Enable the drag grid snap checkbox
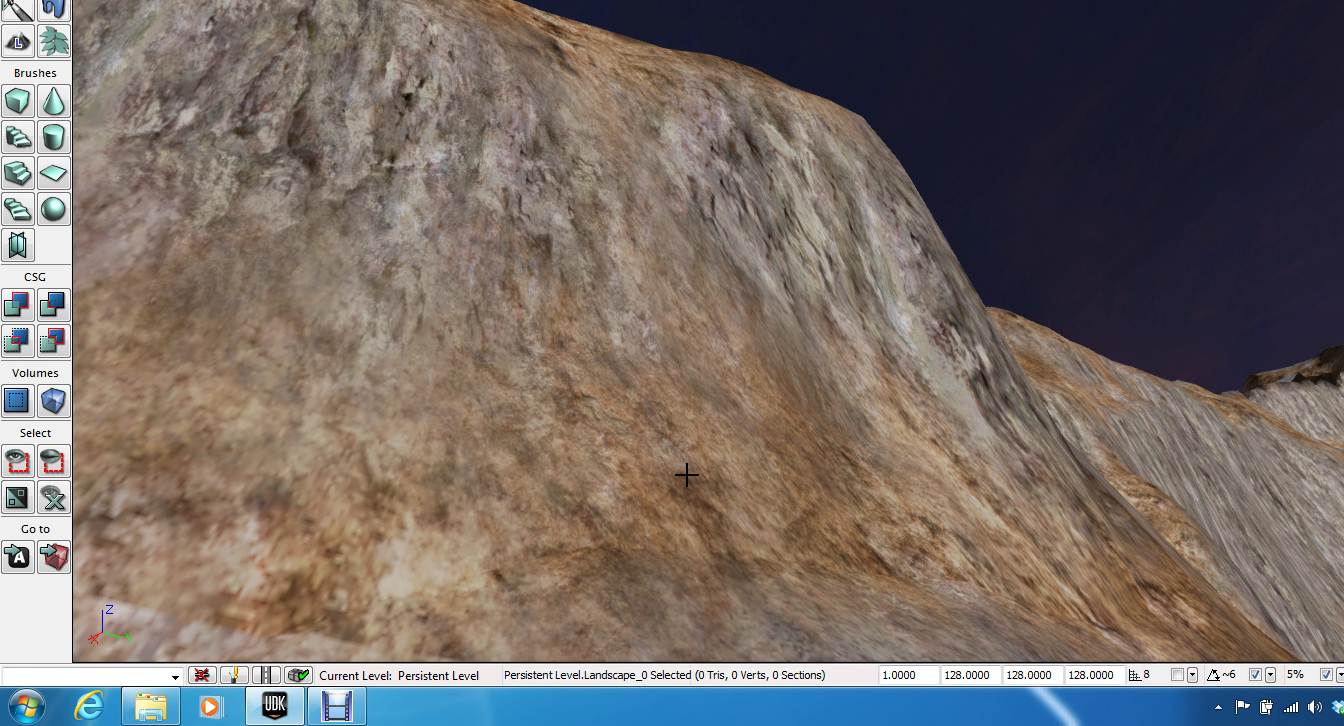Screen dimensions: 1344x726 pos(1177,675)
